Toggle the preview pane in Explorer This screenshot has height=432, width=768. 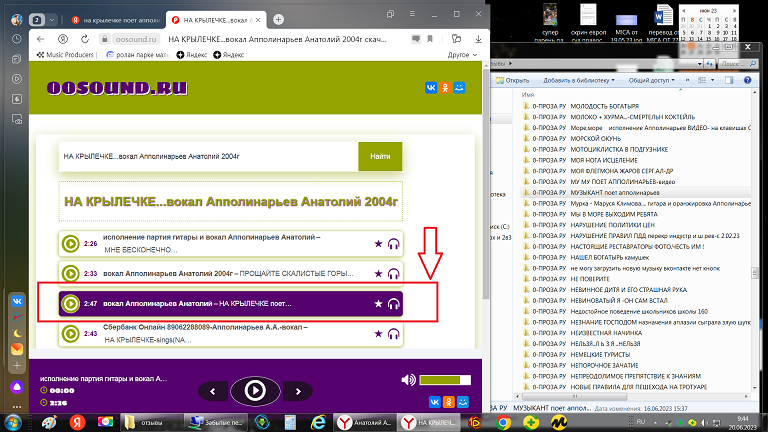[729, 80]
